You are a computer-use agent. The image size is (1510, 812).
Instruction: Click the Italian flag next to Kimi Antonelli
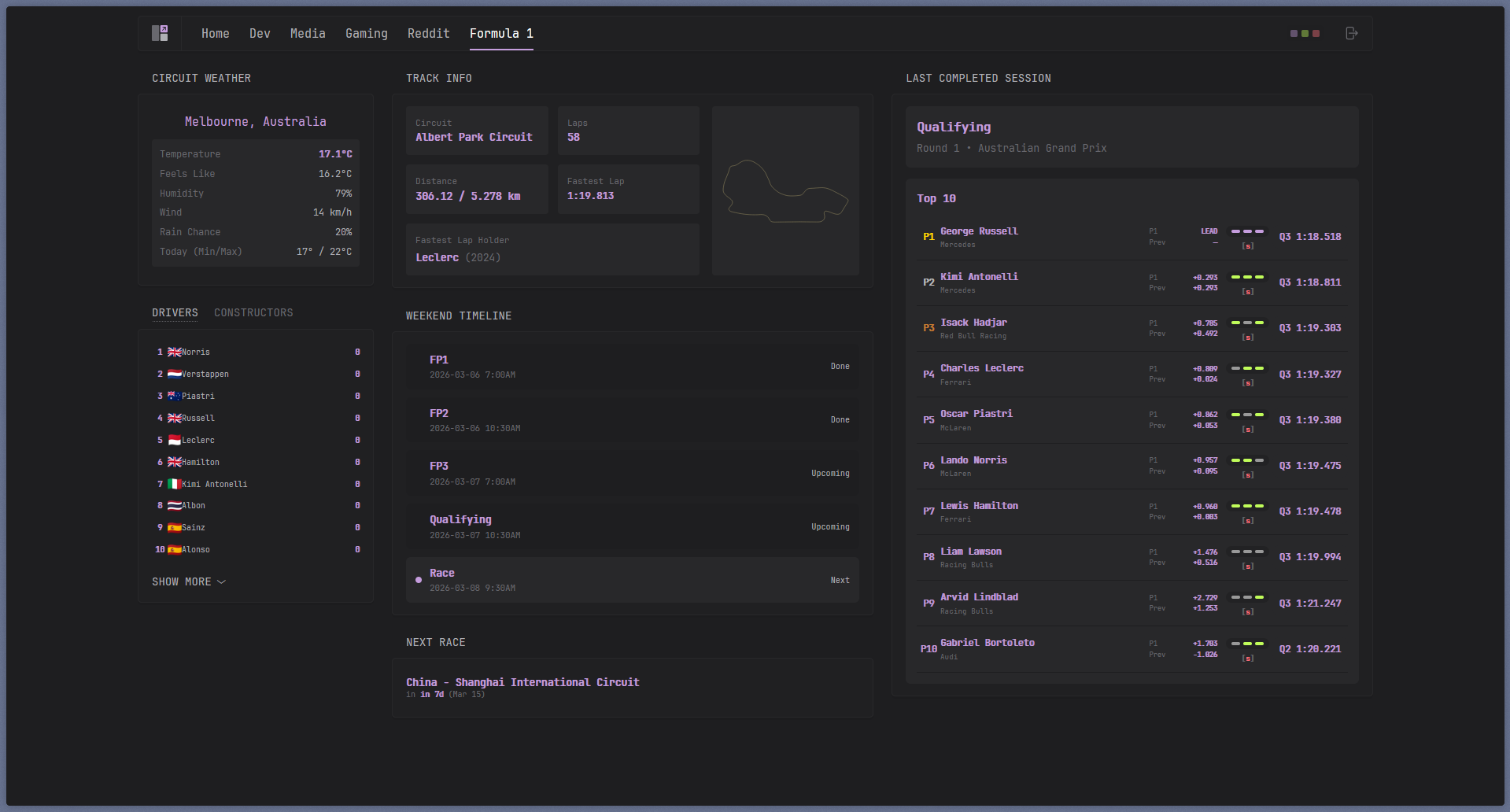click(x=174, y=484)
